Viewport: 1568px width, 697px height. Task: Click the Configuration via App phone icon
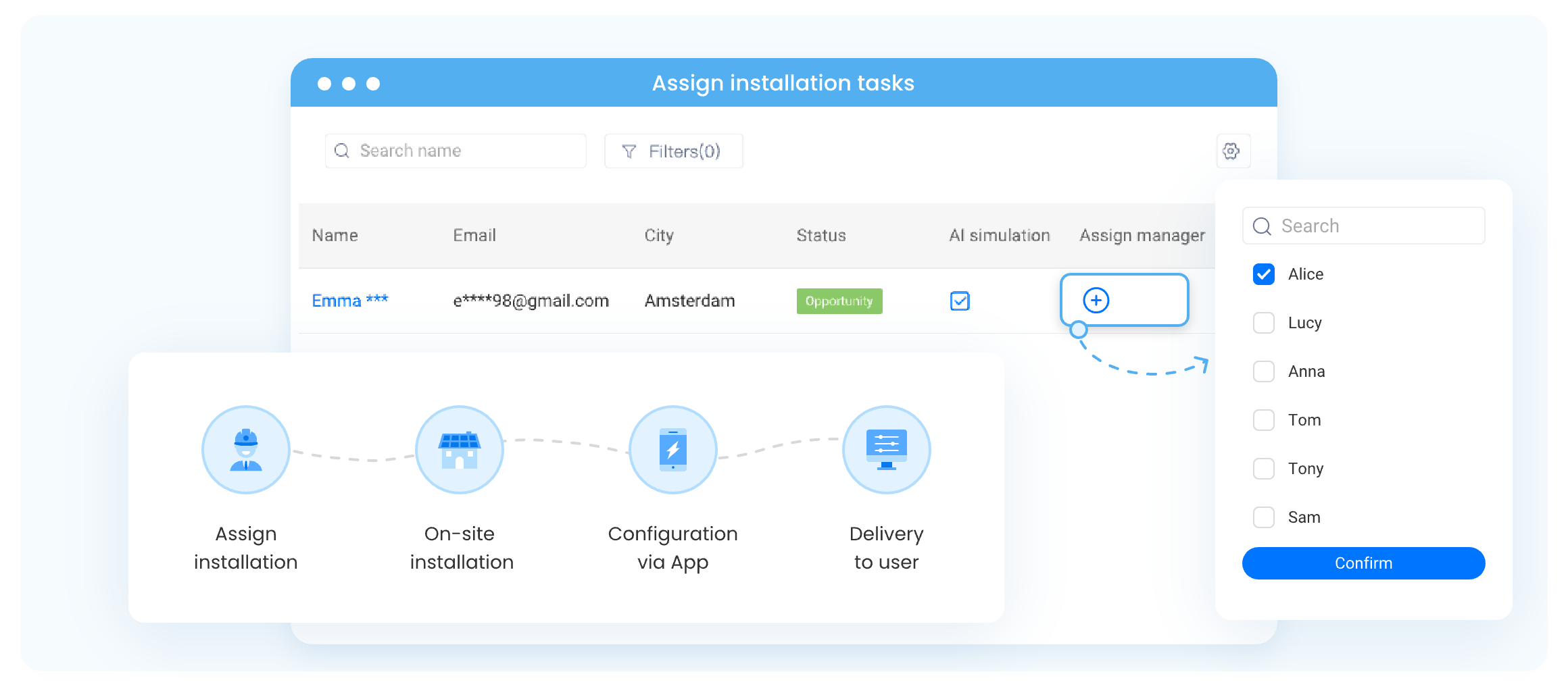pyautogui.click(x=673, y=450)
